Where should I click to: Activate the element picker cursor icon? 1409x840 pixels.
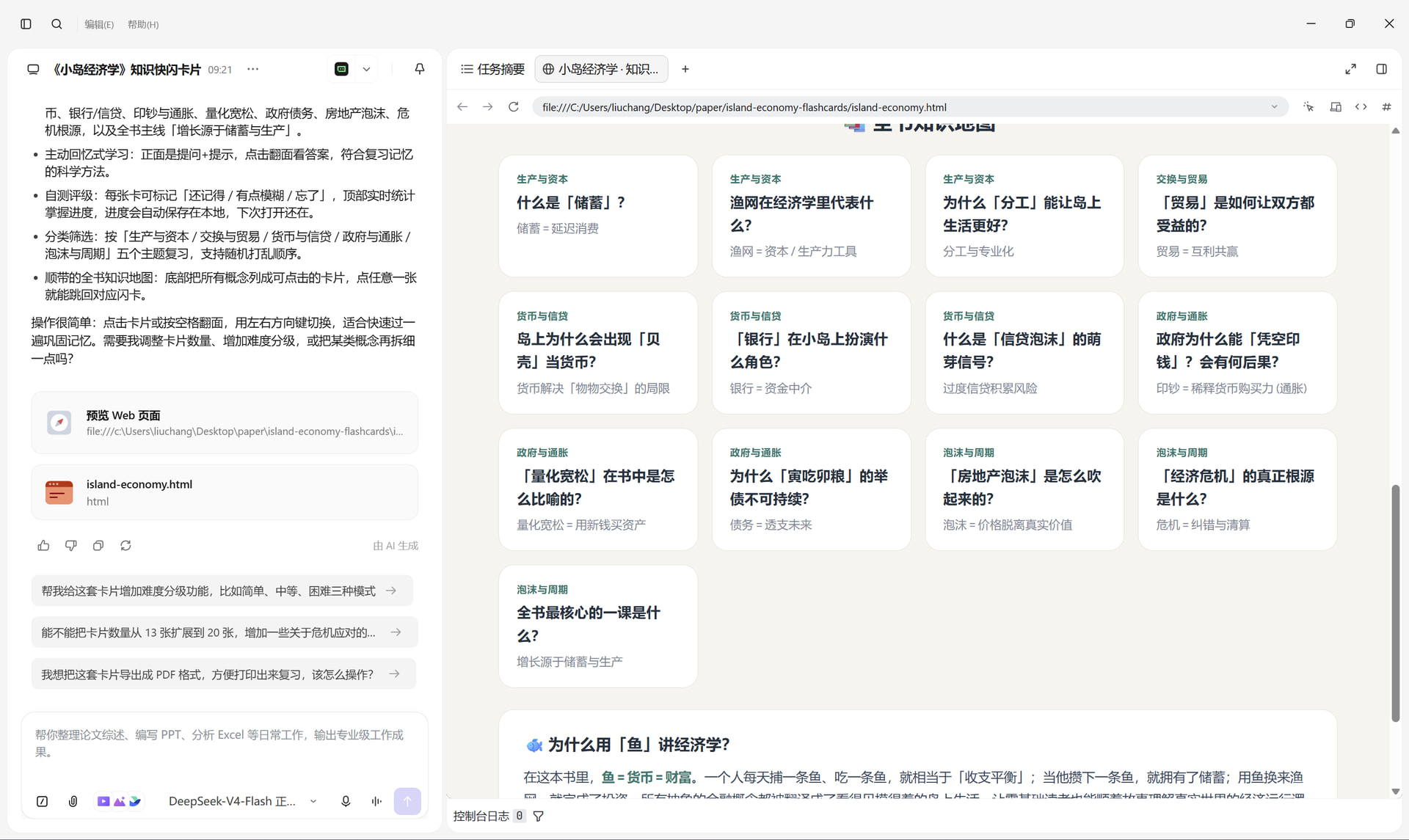(x=1308, y=107)
